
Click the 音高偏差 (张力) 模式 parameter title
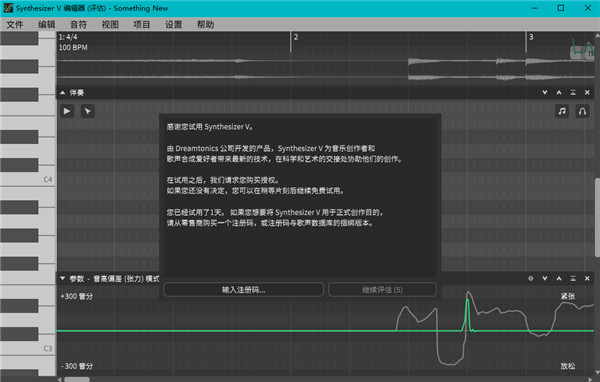(127, 278)
